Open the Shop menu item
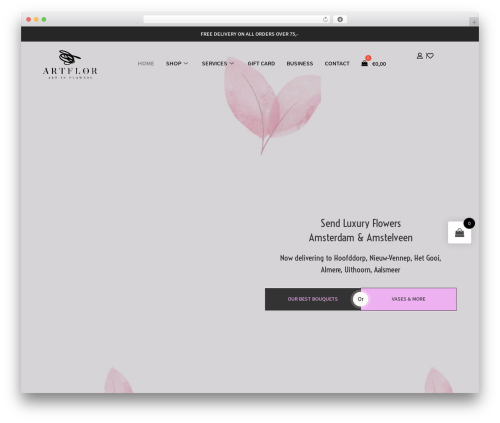500x423 pixels. click(x=174, y=63)
